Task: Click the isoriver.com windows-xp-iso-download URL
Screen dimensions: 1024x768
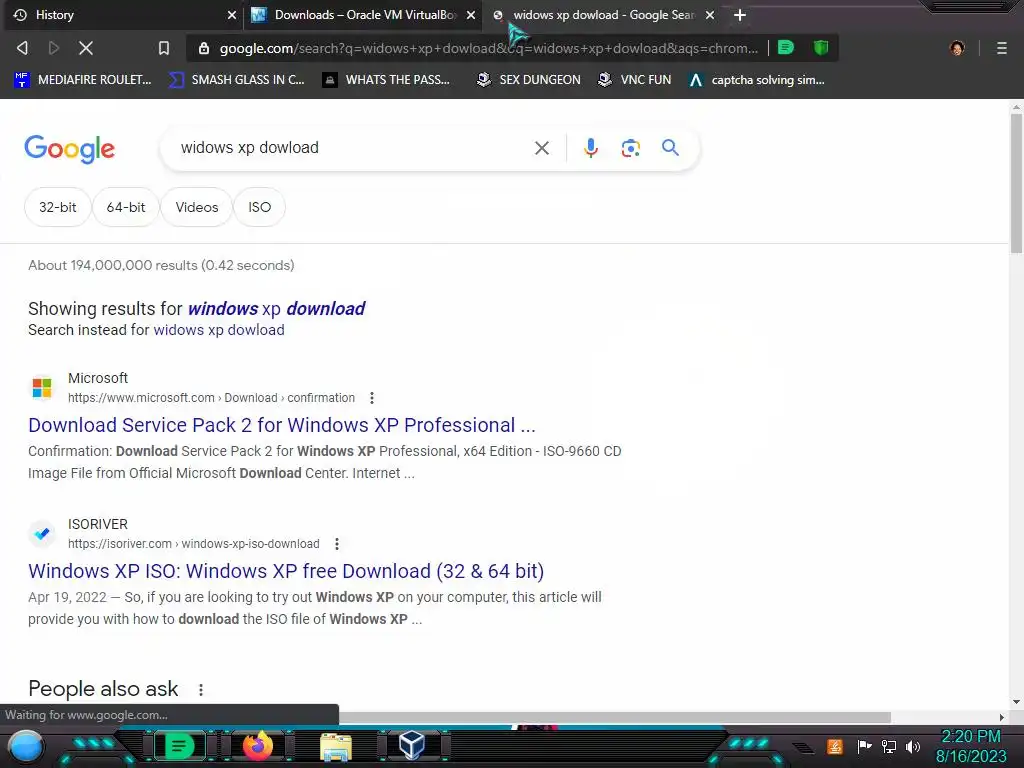Action: pos(194,543)
